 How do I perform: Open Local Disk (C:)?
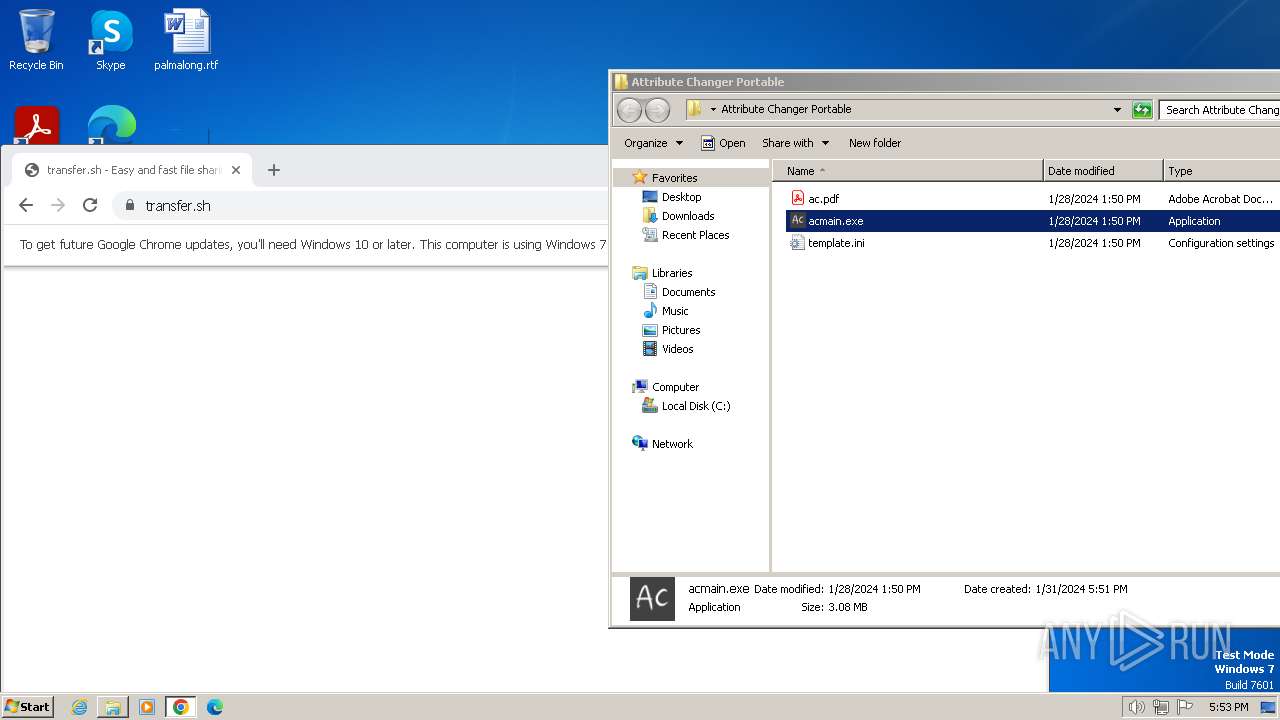[696, 406]
